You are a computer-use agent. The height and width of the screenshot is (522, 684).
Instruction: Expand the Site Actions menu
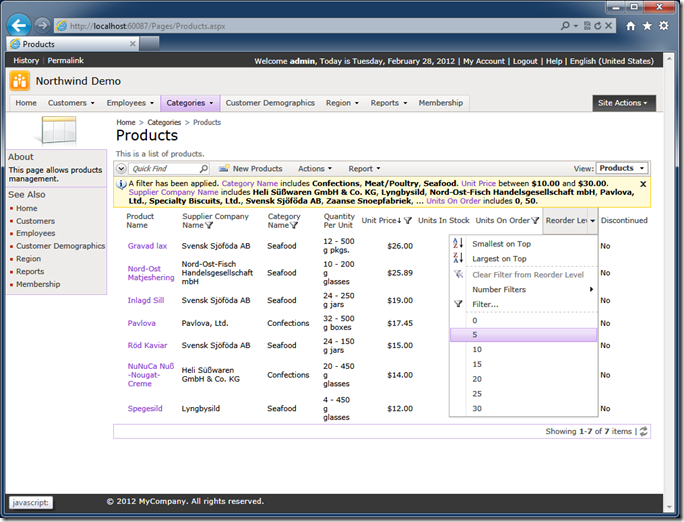point(623,103)
